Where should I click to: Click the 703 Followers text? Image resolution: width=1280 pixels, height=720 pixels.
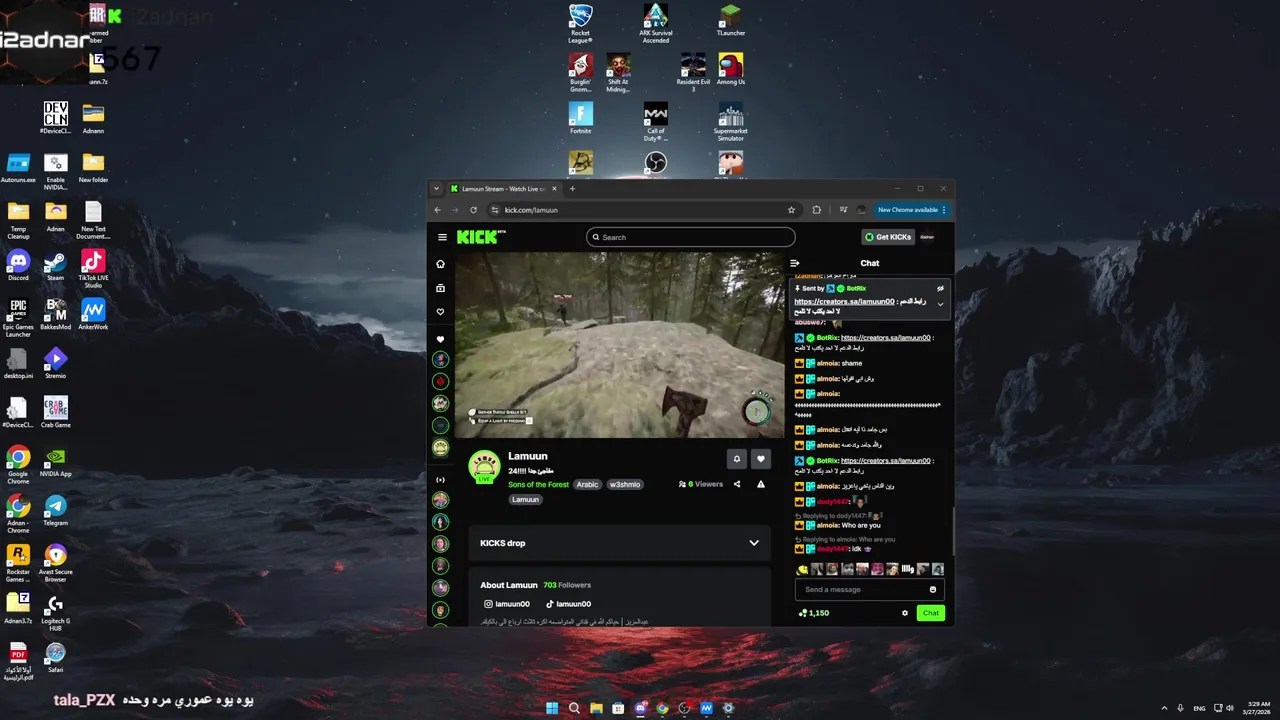pyautogui.click(x=567, y=585)
